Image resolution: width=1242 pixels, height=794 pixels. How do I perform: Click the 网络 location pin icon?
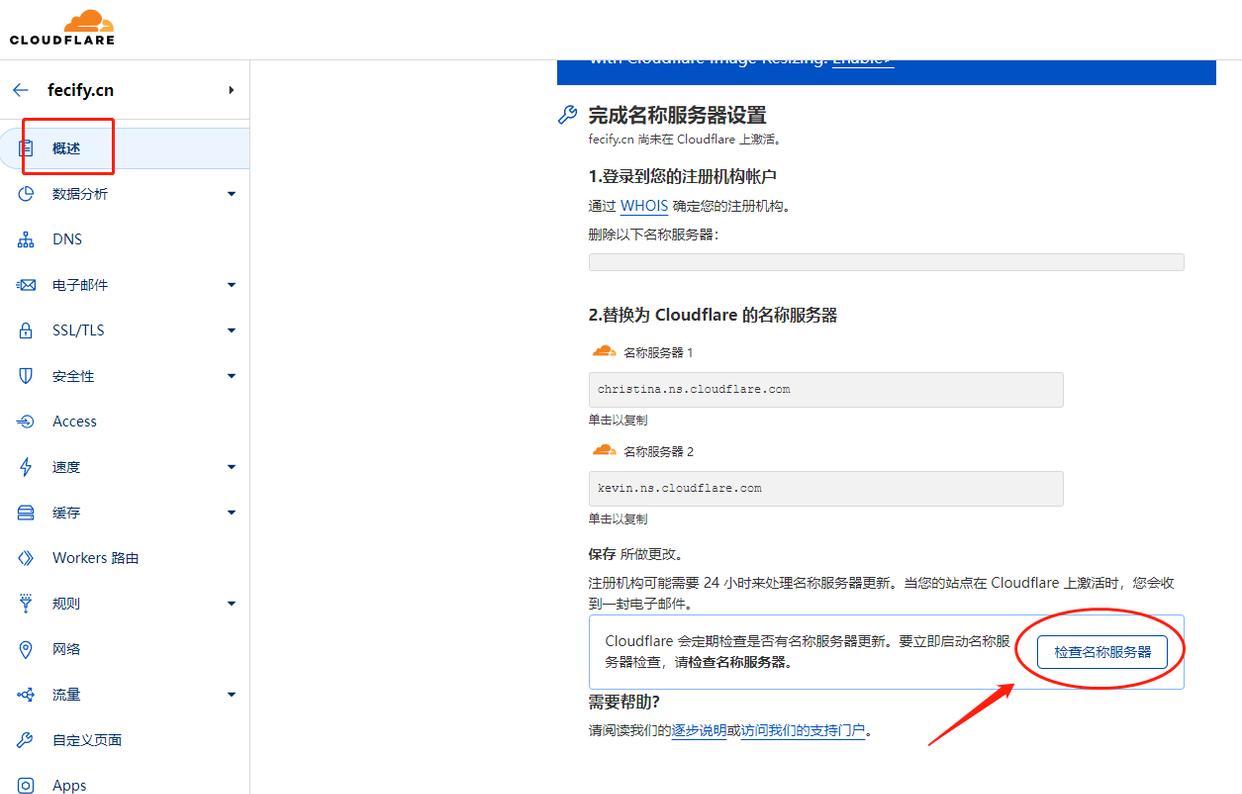point(26,649)
